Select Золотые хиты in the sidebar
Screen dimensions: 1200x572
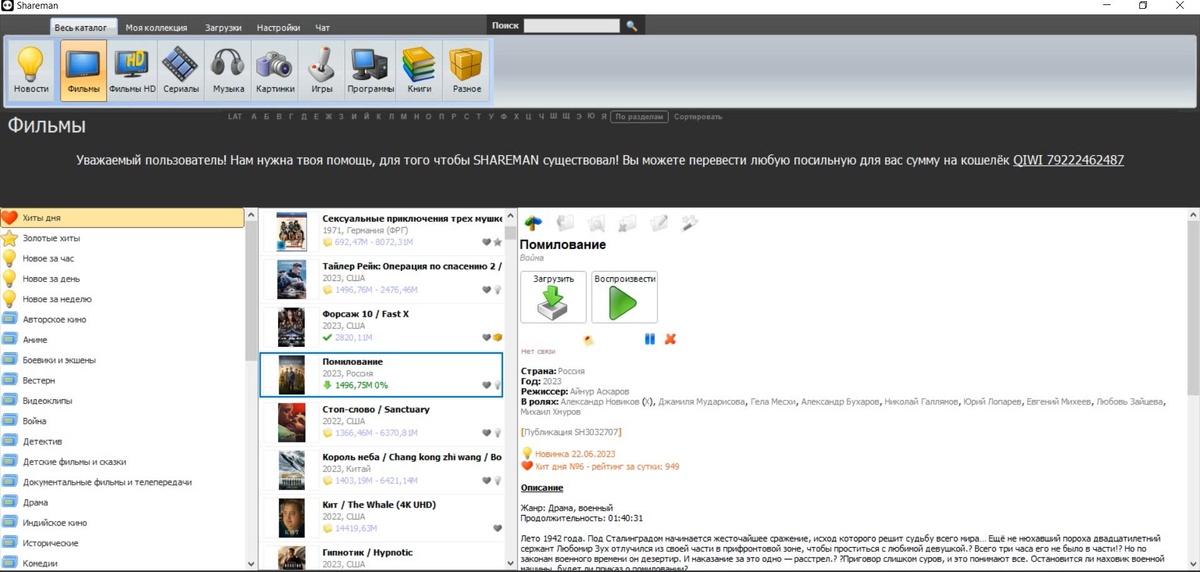click(122, 238)
